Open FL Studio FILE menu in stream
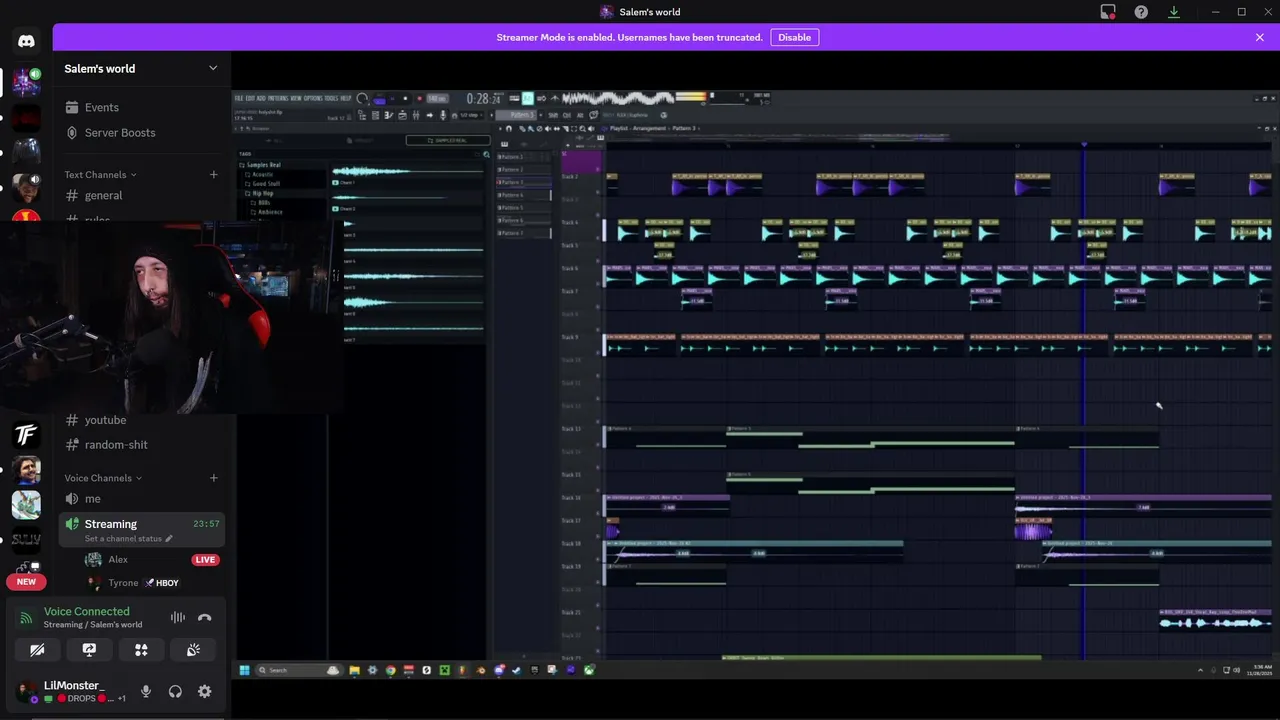1280x720 pixels. [x=239, y=98]
